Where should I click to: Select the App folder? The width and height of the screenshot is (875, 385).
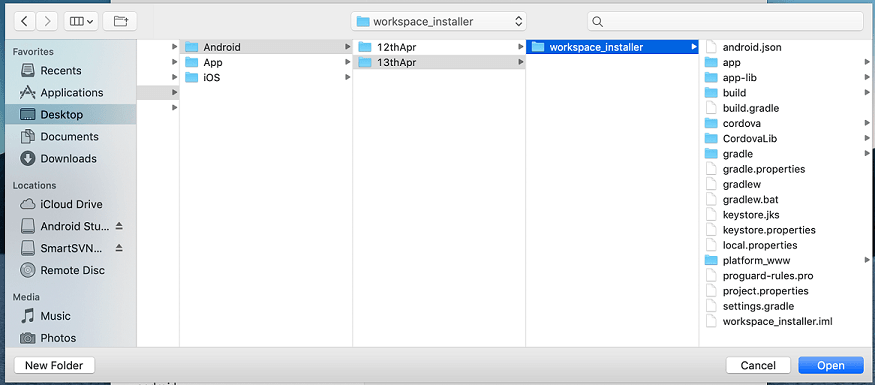pos(266,62)
